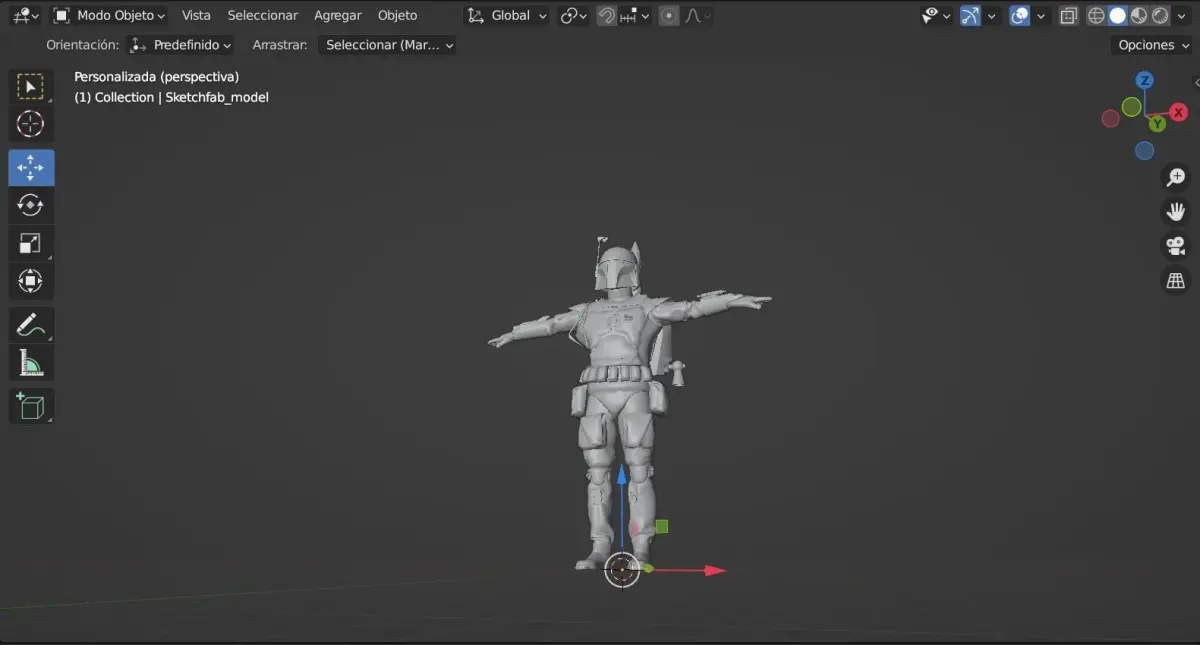This screenshot has width=1200, height=645.
Task: Pick the Rotate tool
Action: tap(31, 205)
